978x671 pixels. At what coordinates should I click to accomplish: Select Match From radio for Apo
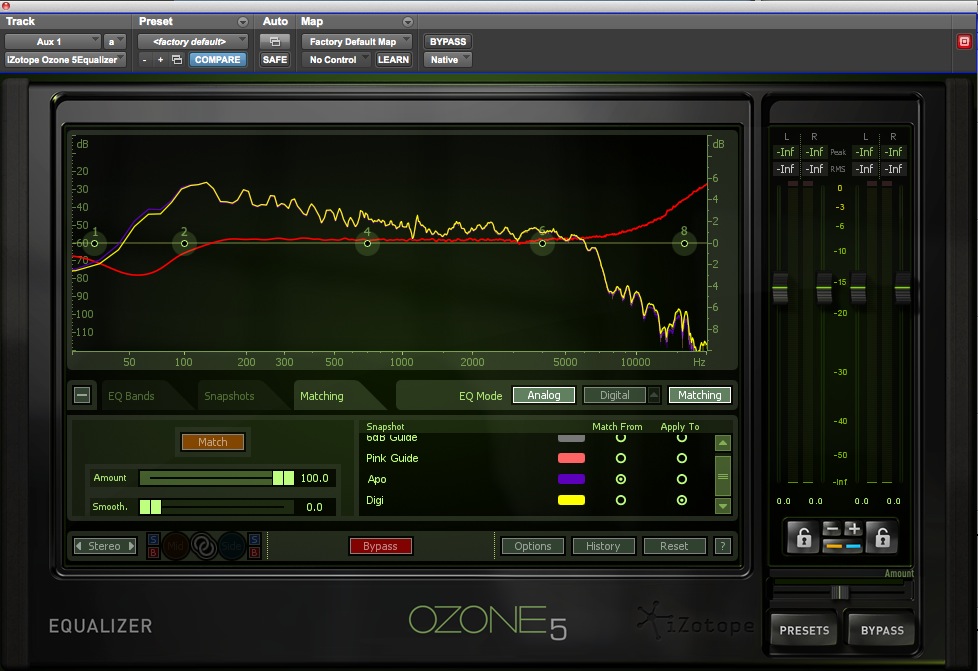click(x=621, y=479)
